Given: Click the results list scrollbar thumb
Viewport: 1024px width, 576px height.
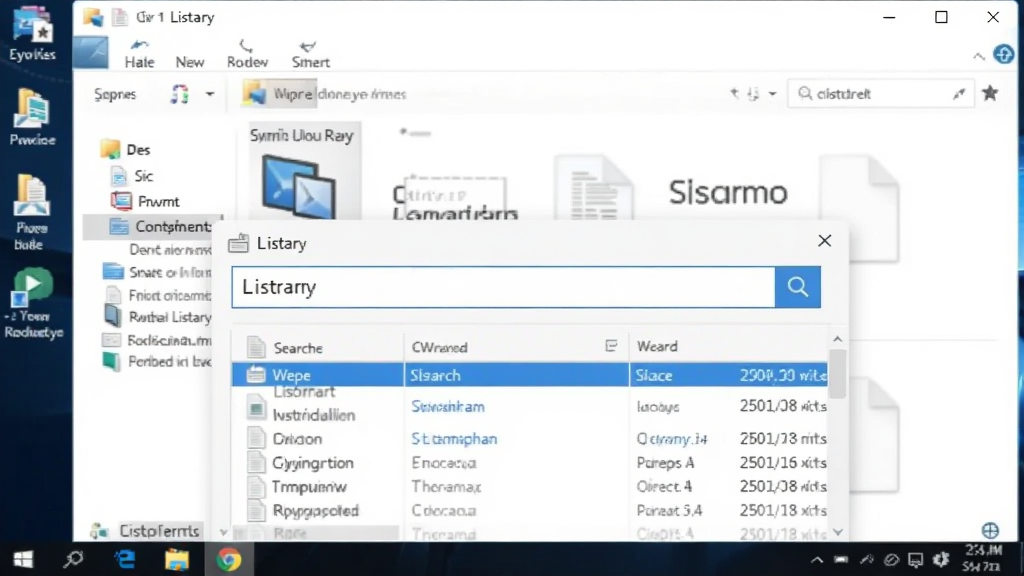Looking at the screenshot, I should pyautogui.click(x=838, y=374).
